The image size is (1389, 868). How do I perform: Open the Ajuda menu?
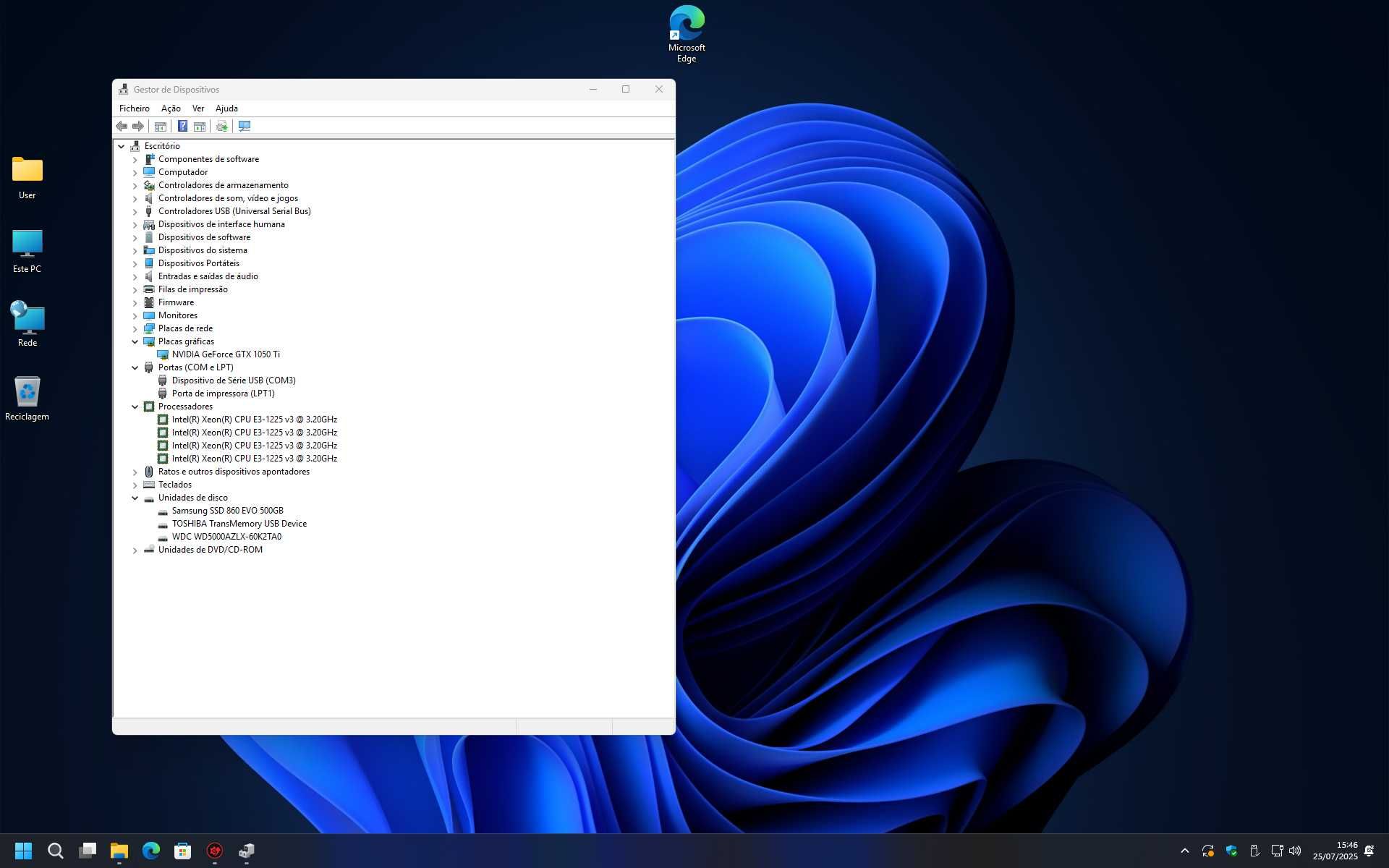point(226,109)
